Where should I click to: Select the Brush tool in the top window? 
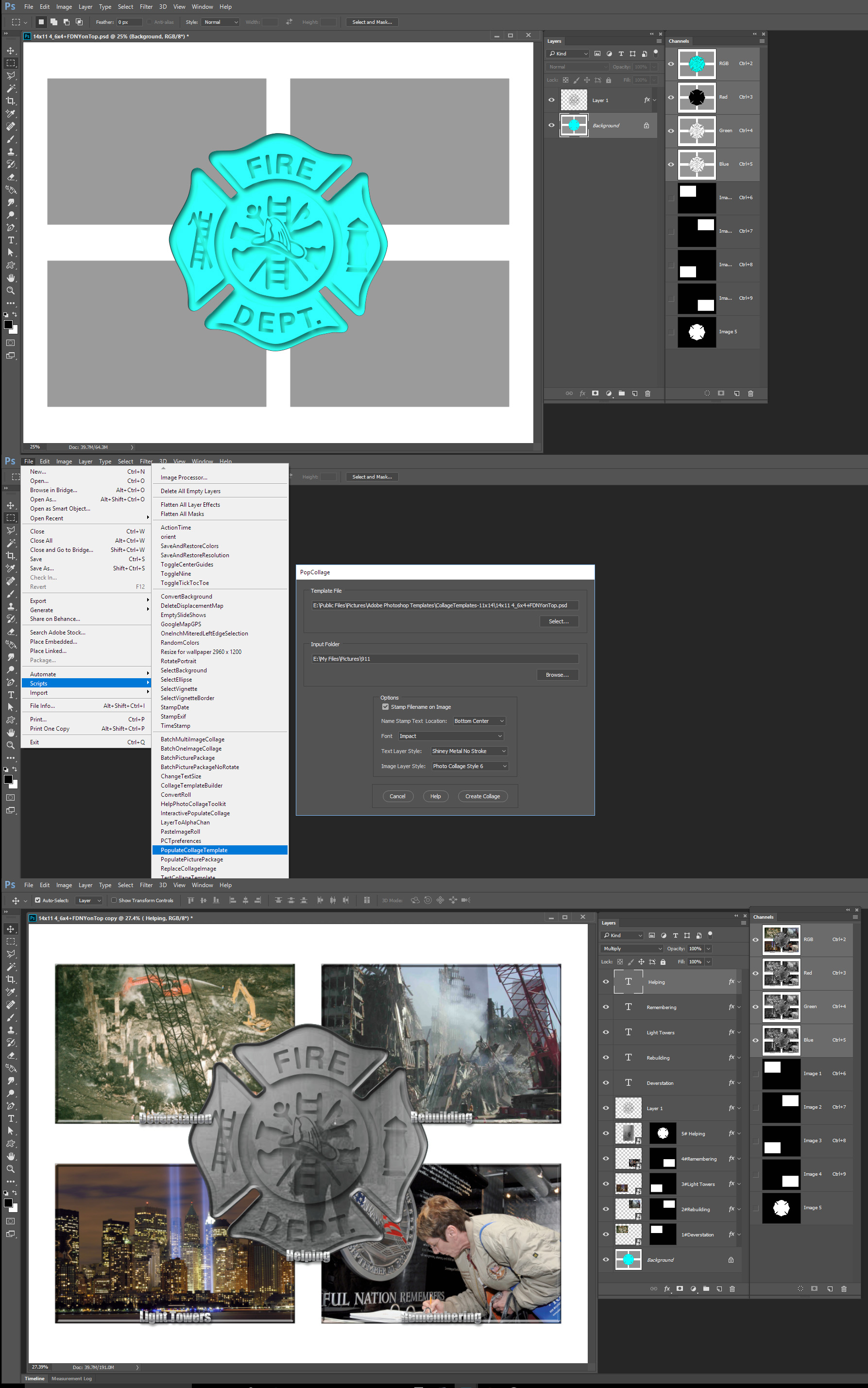(10, 139)
